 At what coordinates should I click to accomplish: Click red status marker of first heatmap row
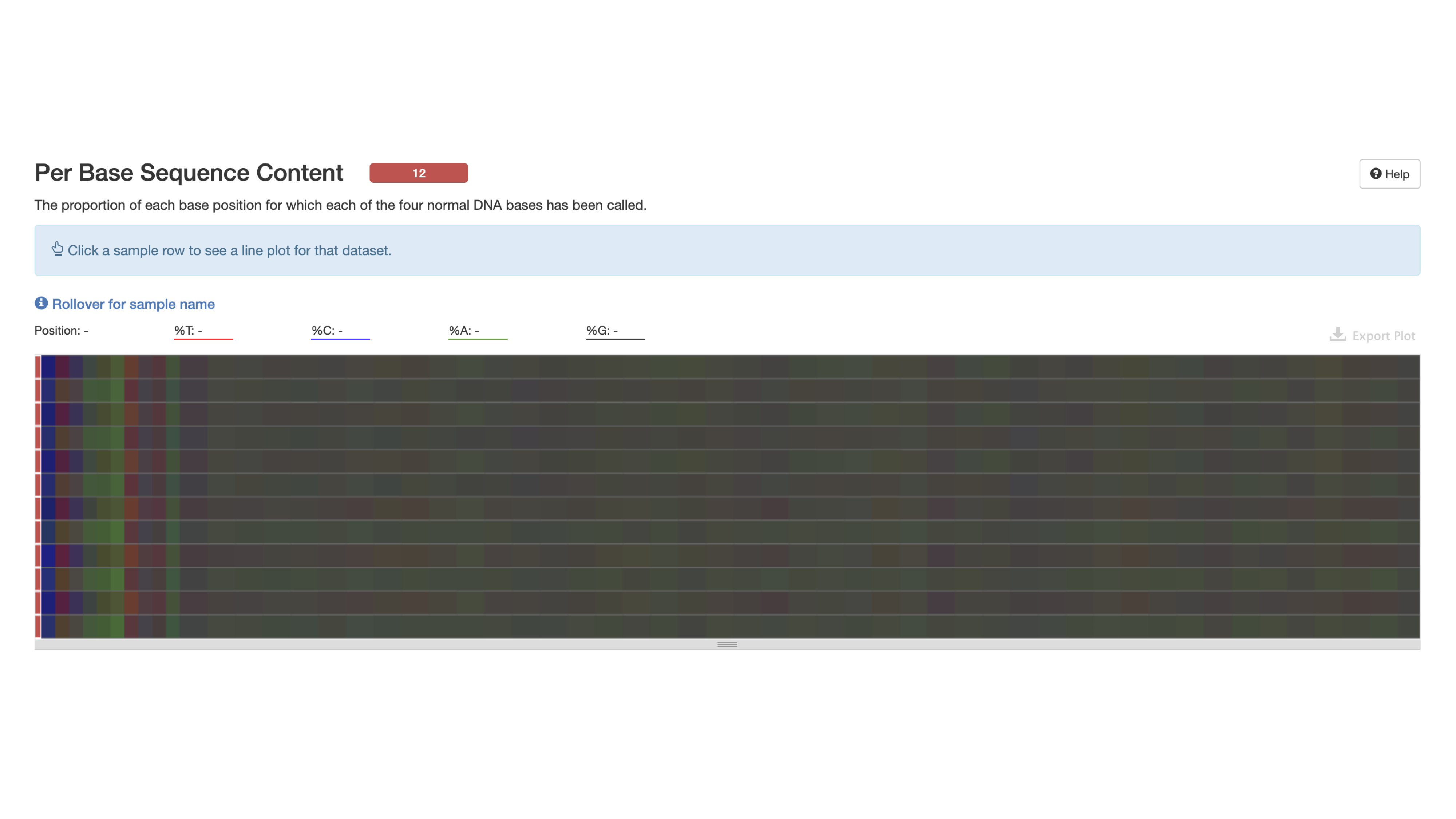[38, 367]
